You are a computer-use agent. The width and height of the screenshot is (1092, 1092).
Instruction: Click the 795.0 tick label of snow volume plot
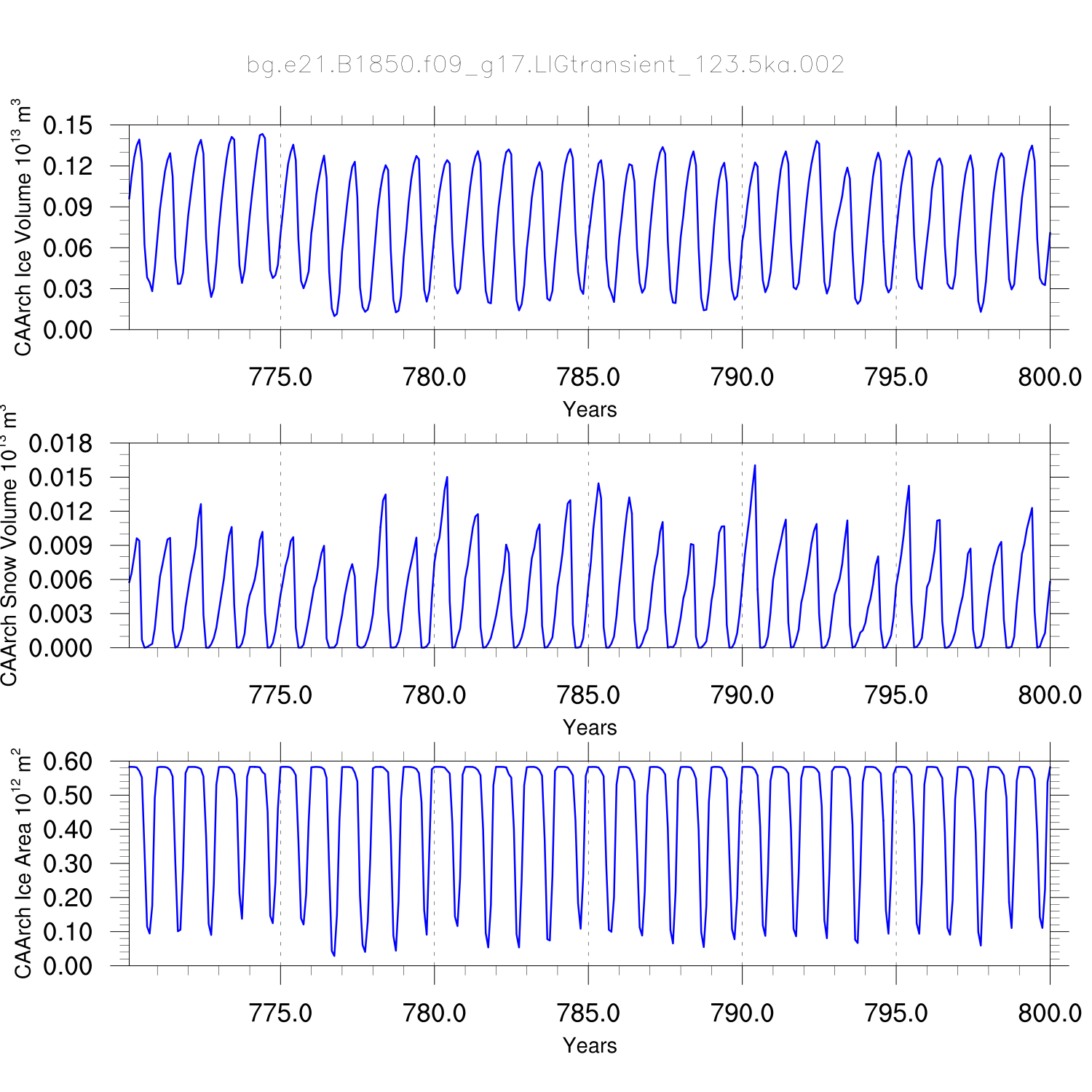tap(895, 695)
